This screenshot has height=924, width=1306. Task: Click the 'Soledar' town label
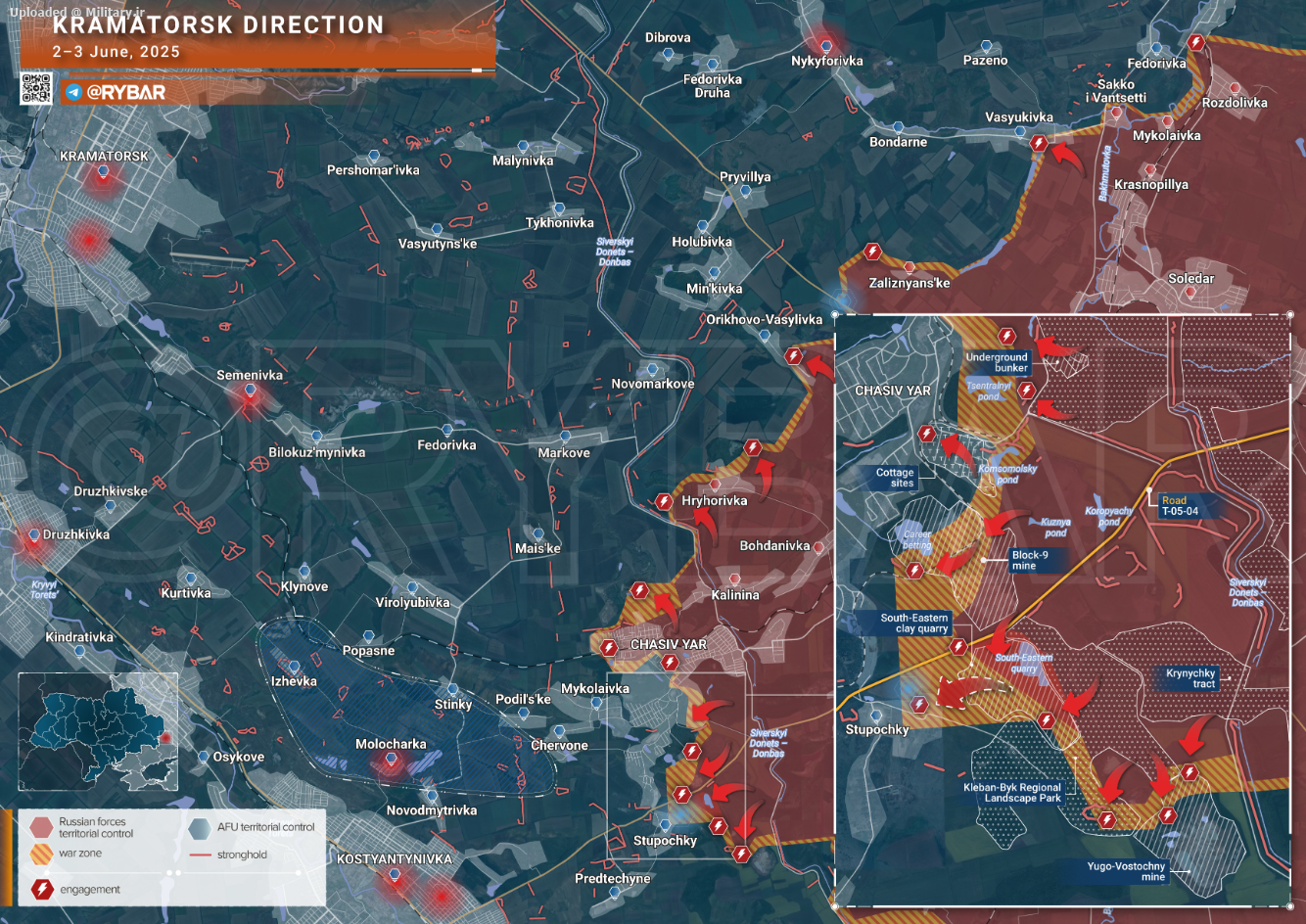(x=1190, y=279)
